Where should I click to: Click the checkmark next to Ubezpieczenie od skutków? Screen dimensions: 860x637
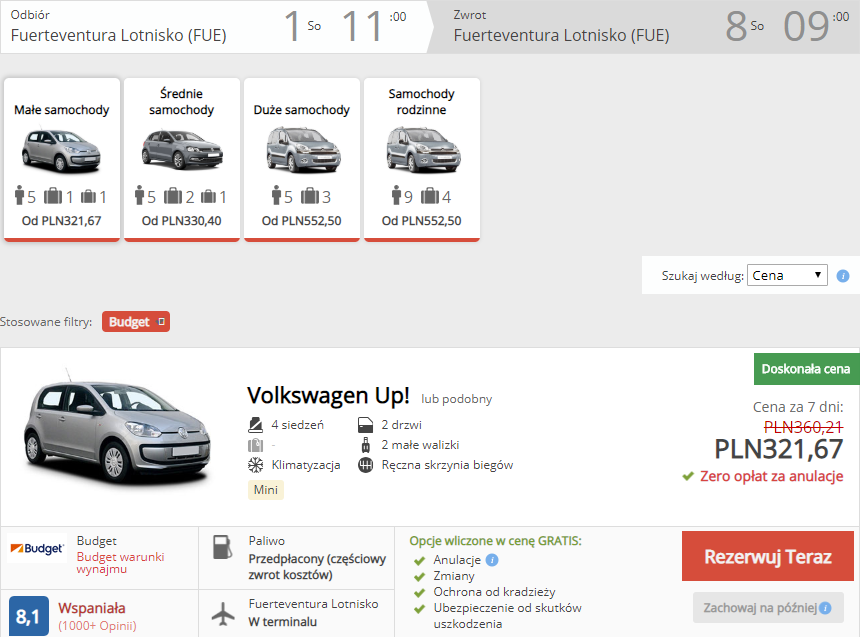click(420, 608)
